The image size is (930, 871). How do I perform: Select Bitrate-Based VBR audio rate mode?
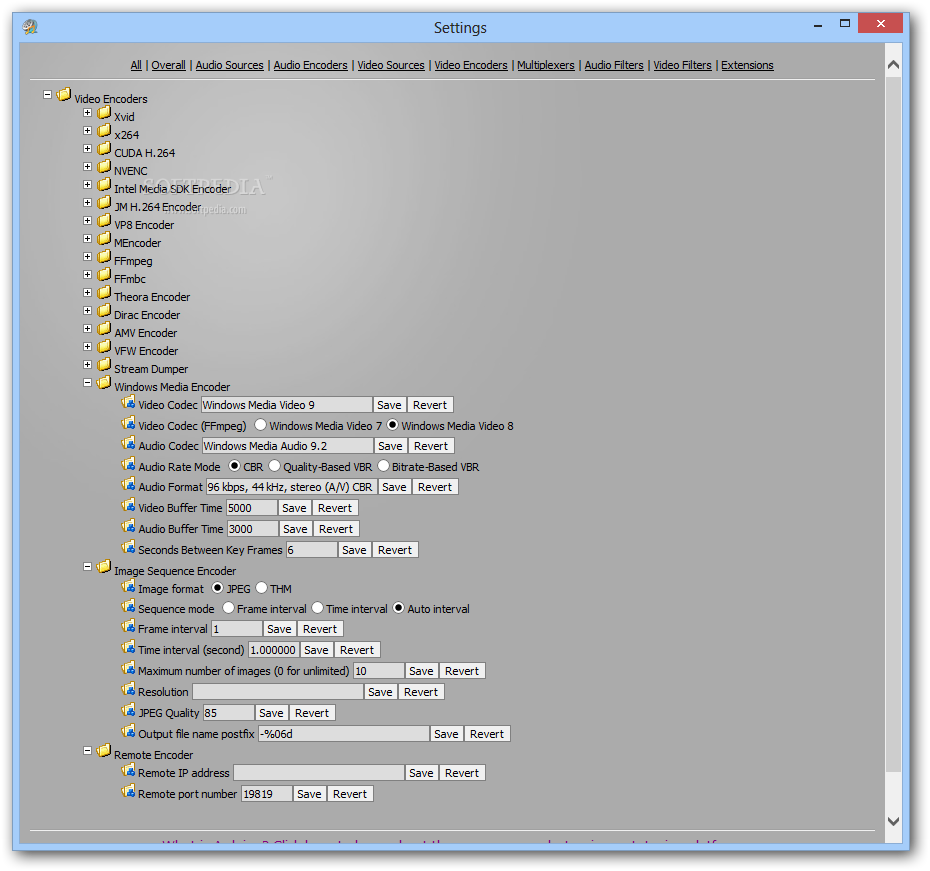point(383,465)
